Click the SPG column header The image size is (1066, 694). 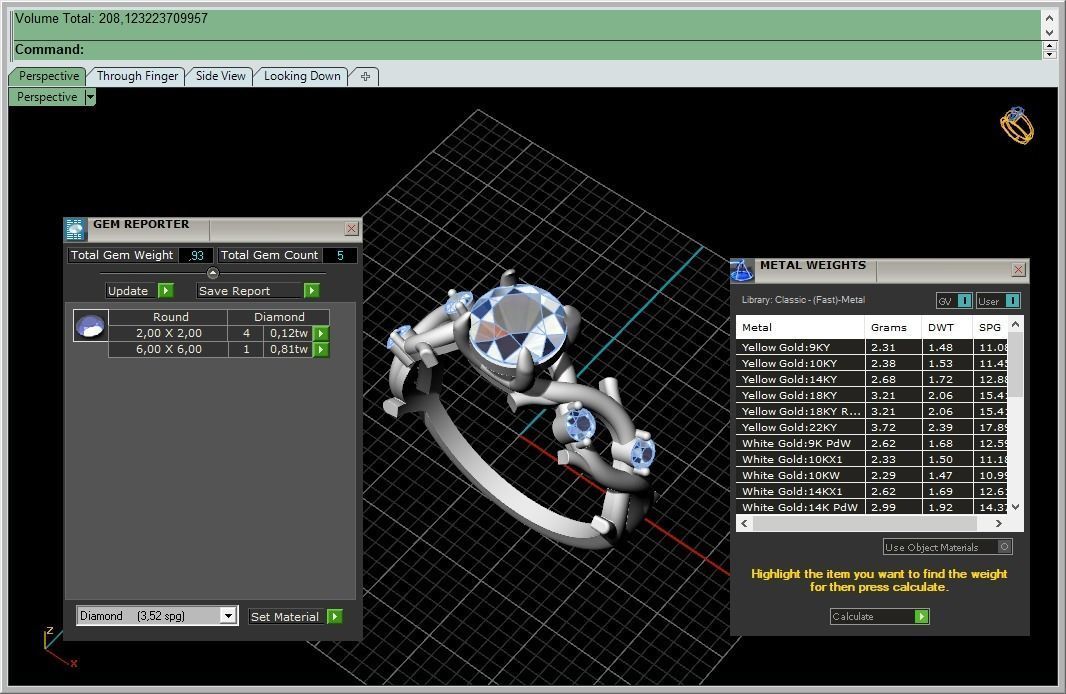[990, 327]
